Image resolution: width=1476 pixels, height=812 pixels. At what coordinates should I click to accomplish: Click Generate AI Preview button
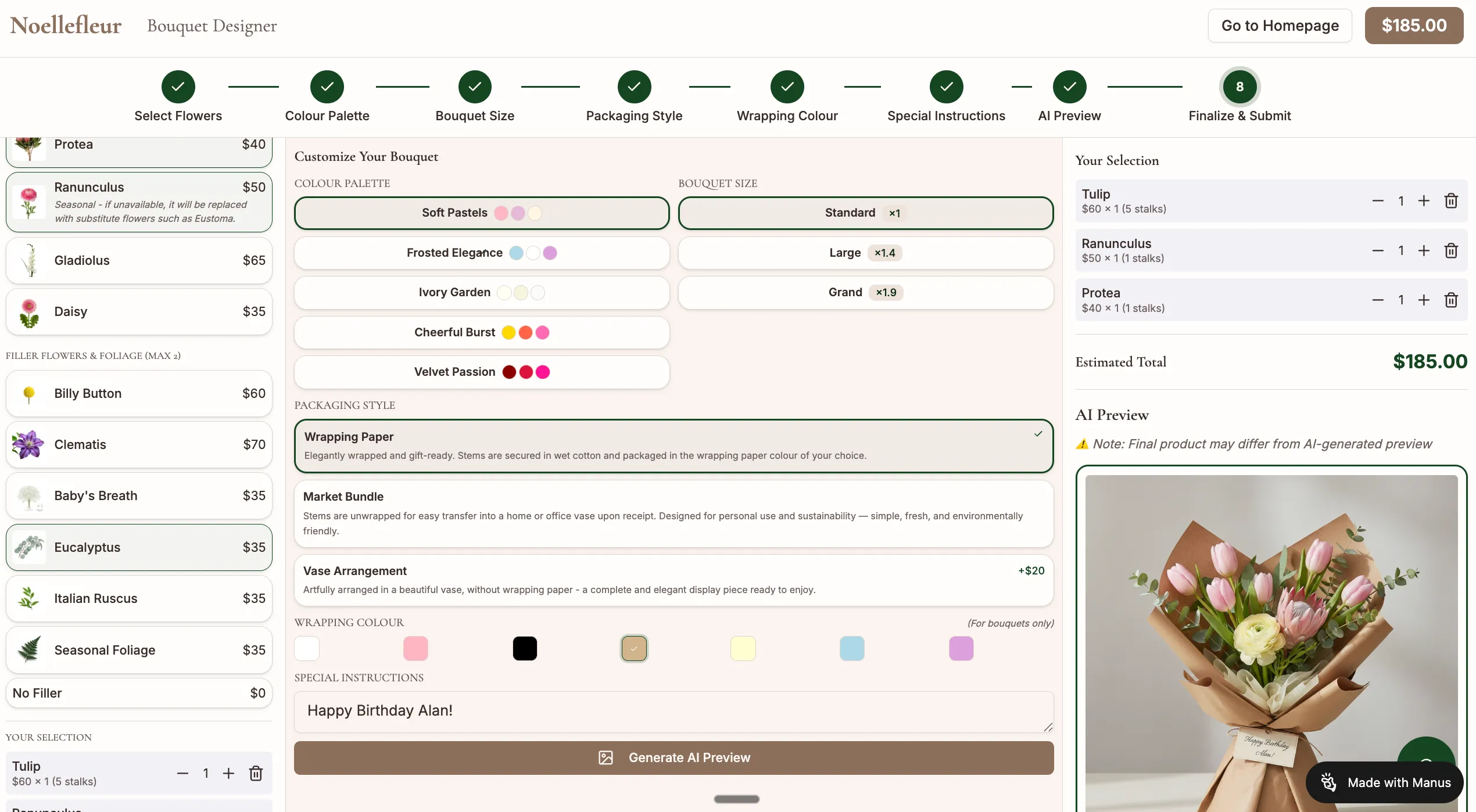(x=673, y=758)
